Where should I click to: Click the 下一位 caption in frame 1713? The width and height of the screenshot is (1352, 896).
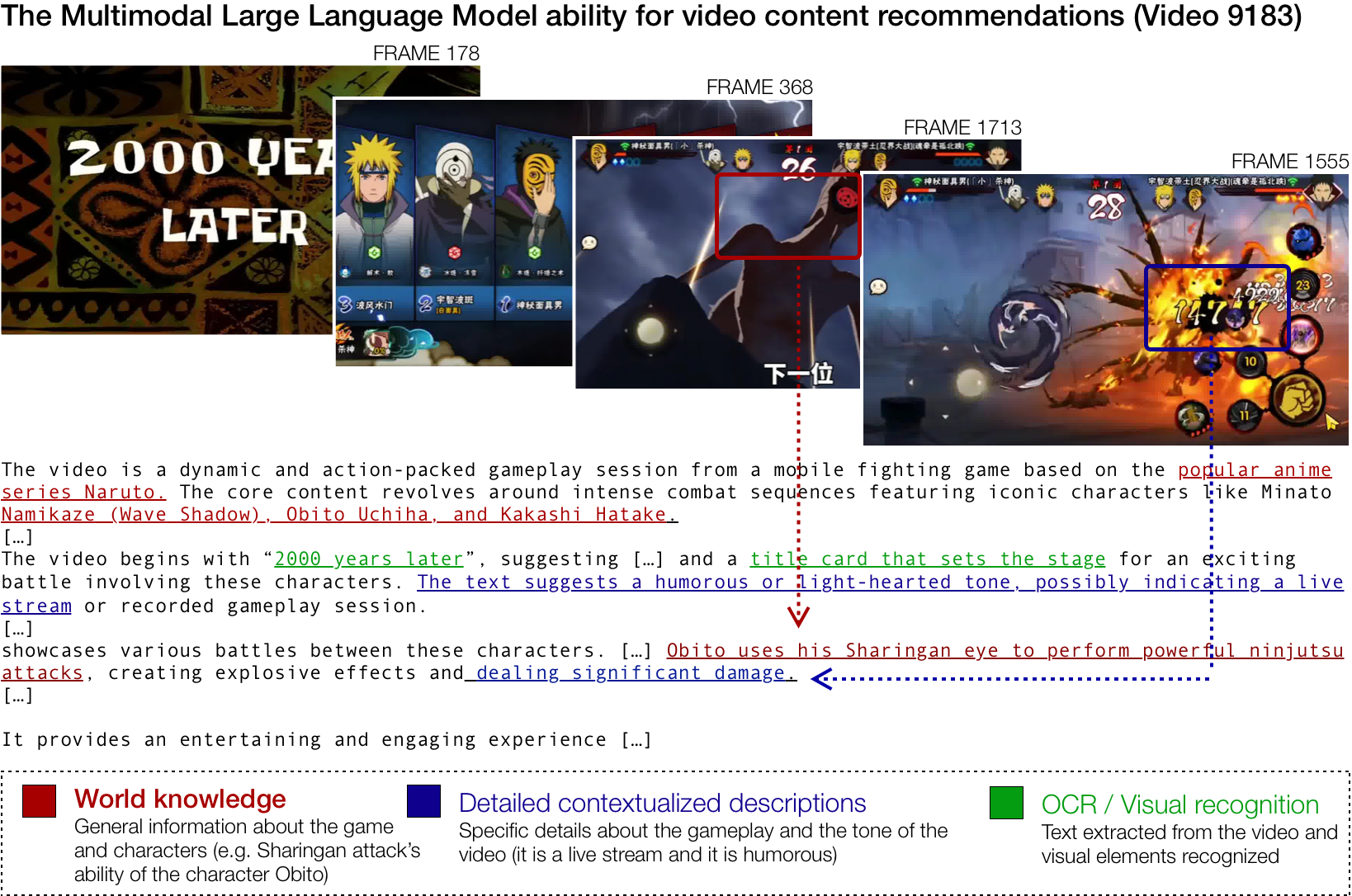tap(798, 374)
